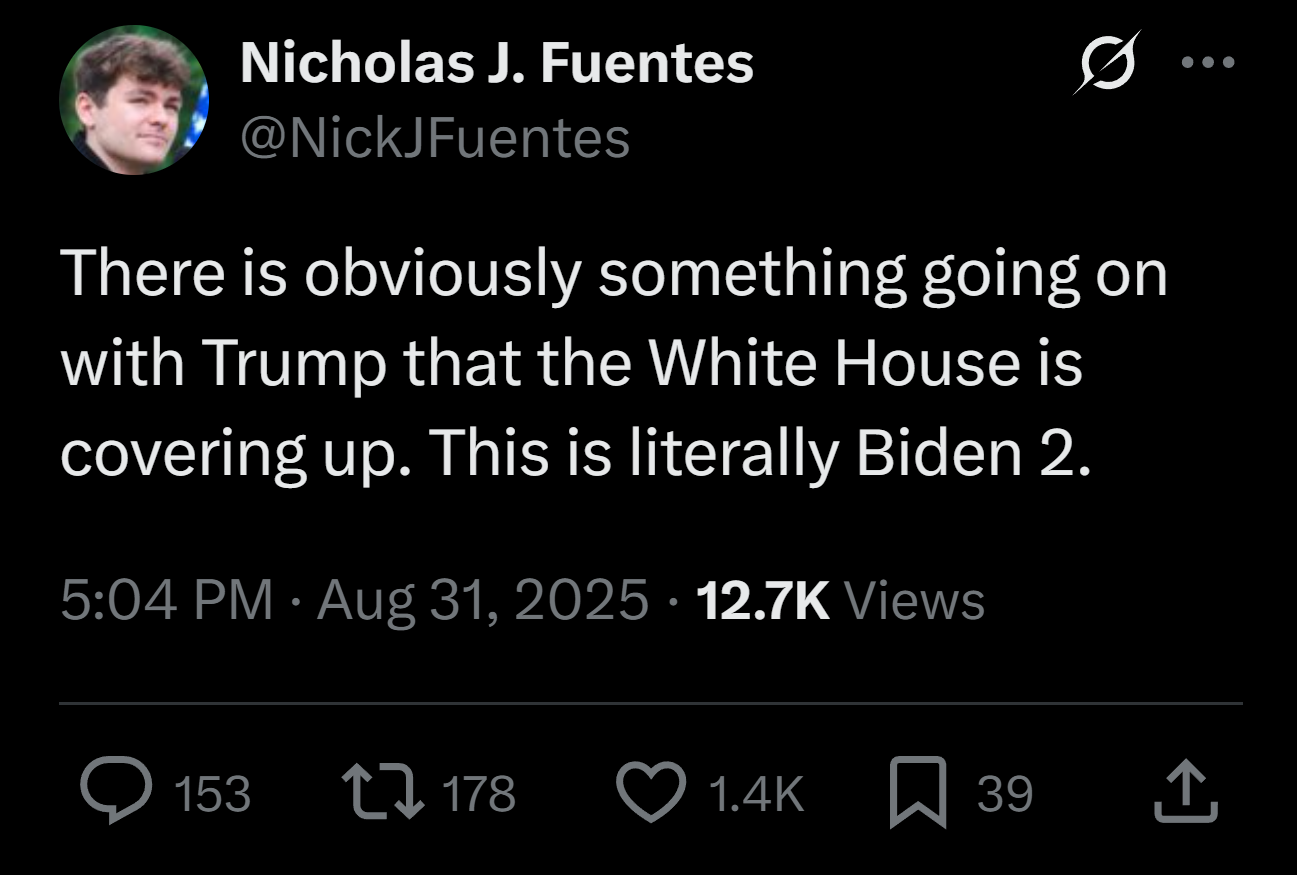Click the Aug 31, 2025 date
Screen dimensions: 1297x875
(x=483, y=601)
